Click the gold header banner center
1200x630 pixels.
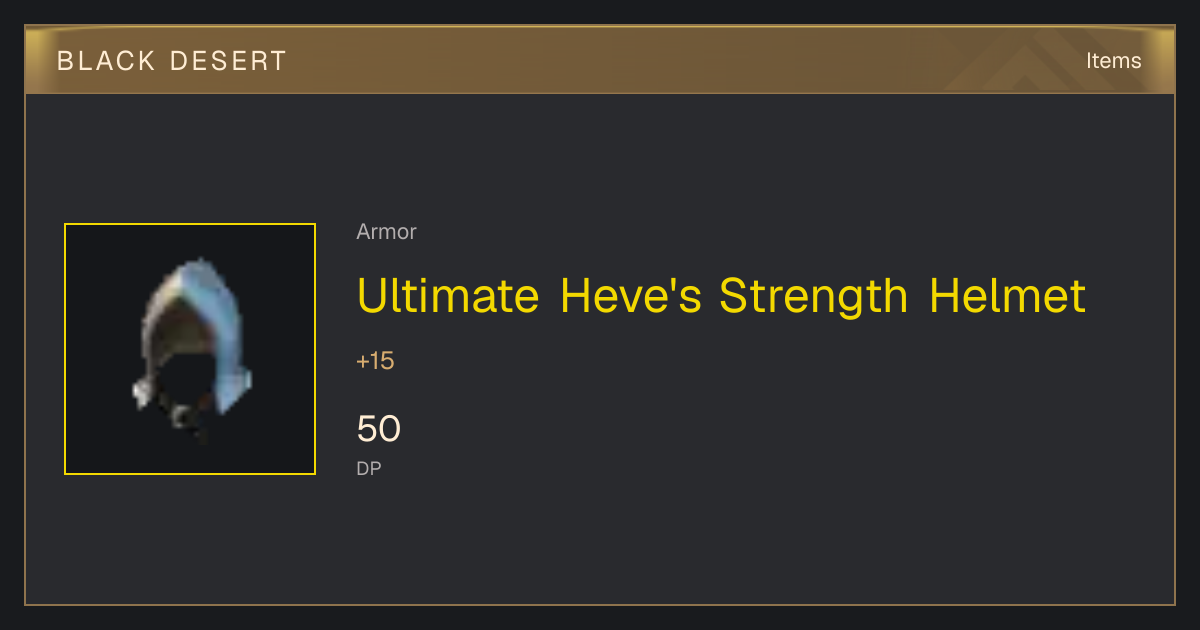click(x=600, y=60)
